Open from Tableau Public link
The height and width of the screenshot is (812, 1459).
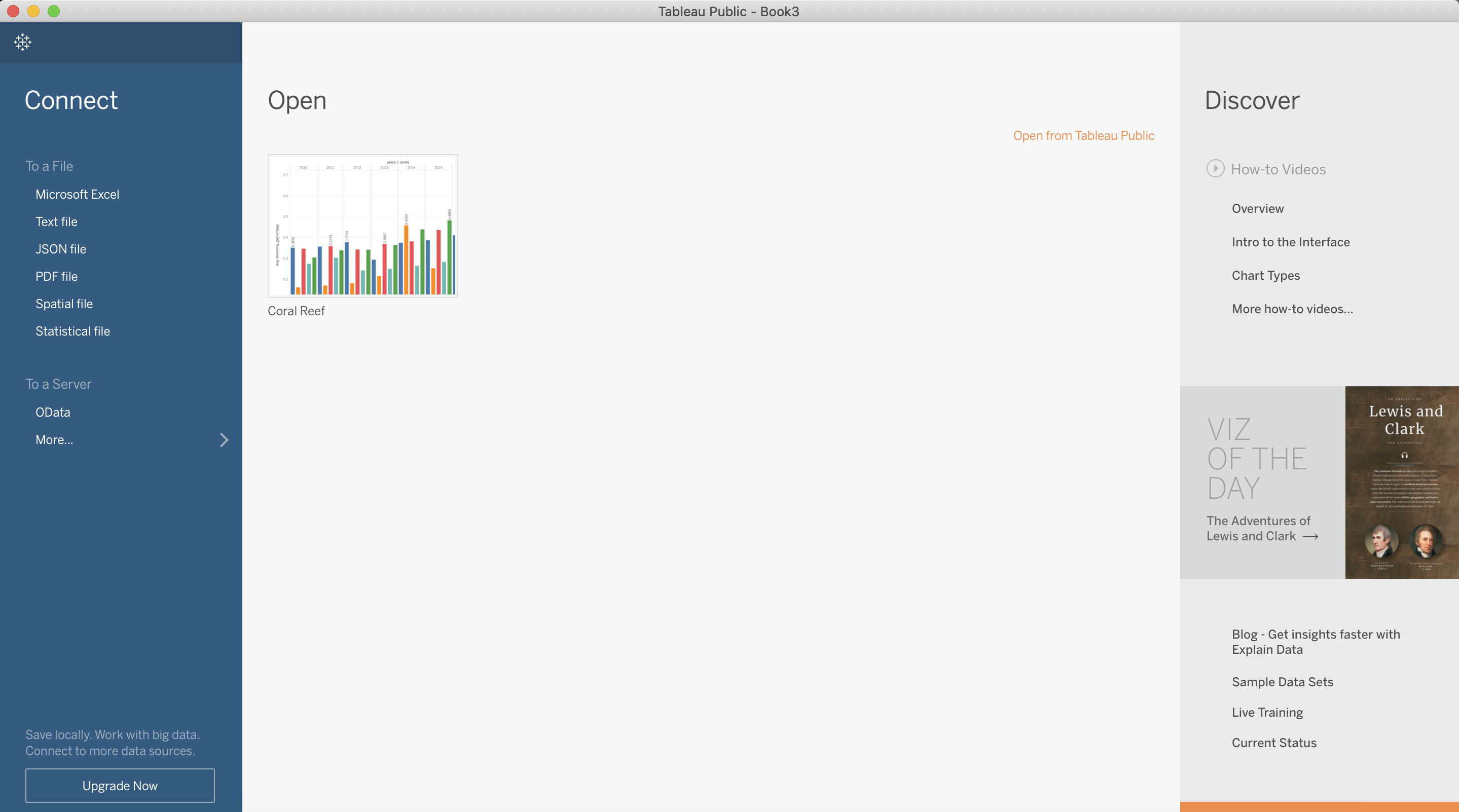tap(1083, 135)
